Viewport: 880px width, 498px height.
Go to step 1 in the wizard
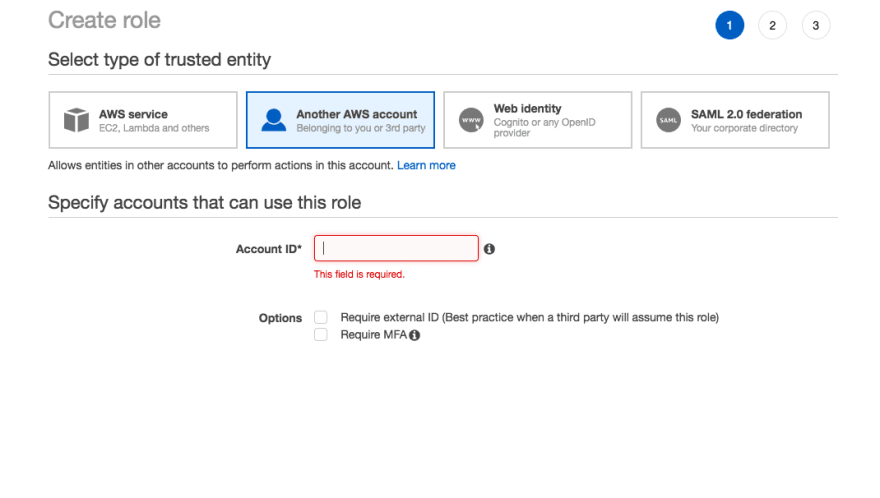[x=730, y=25]
